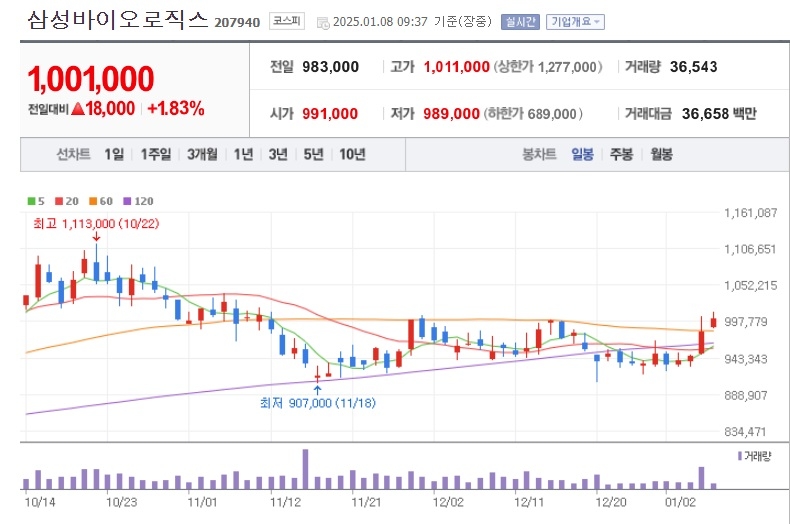
Task: Click the 11/12 date axis label
Action: 285,502
